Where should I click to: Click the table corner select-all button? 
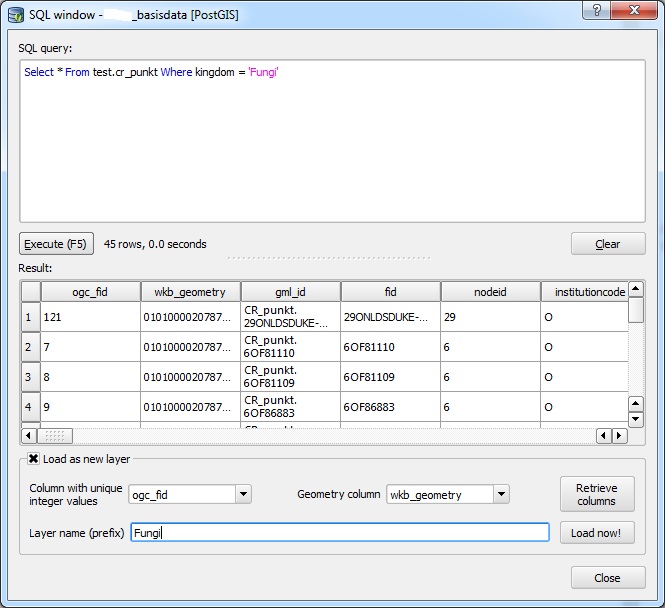(31, 292)
